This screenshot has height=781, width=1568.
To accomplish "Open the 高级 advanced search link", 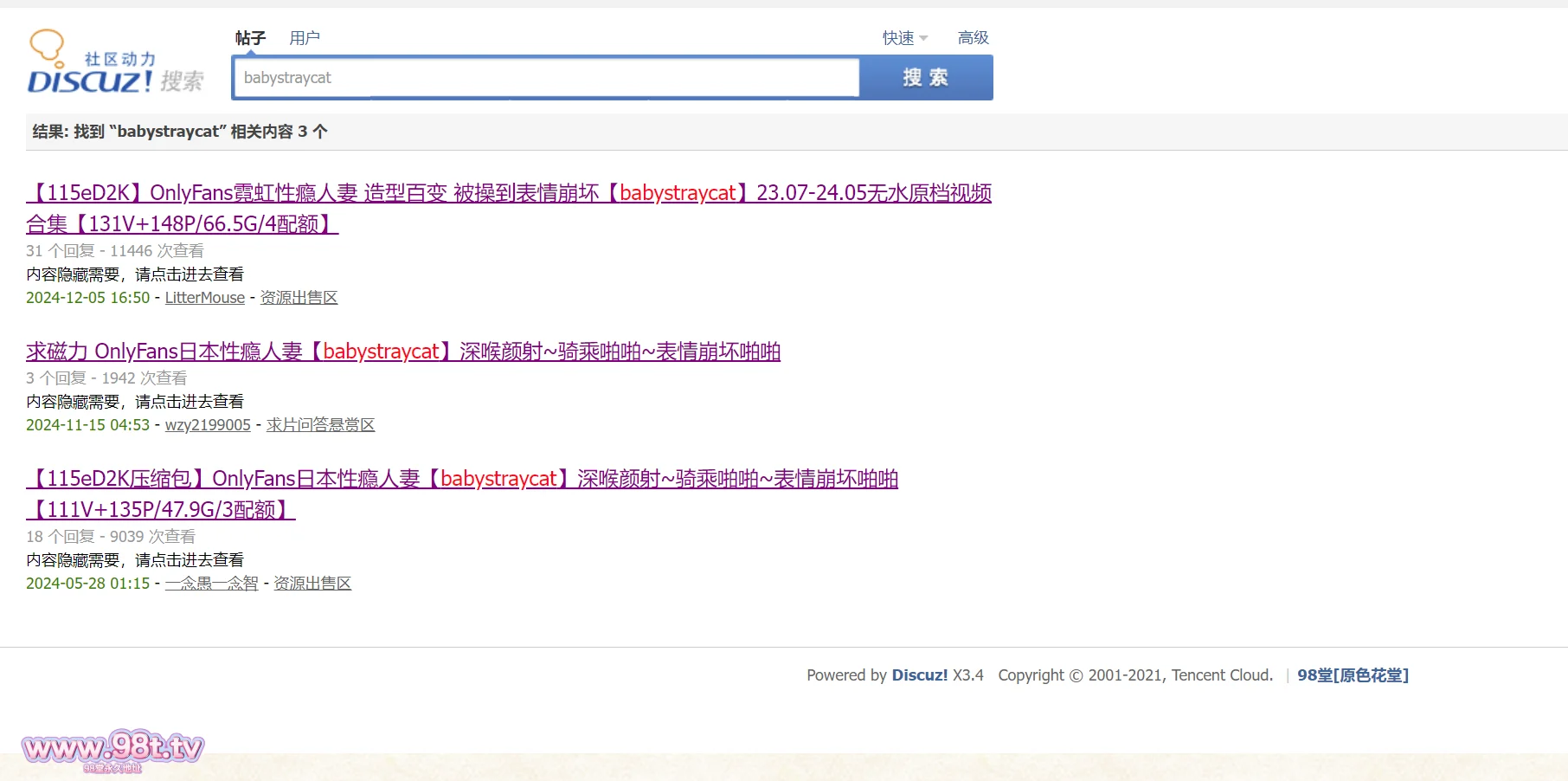I will click(973, 38).
